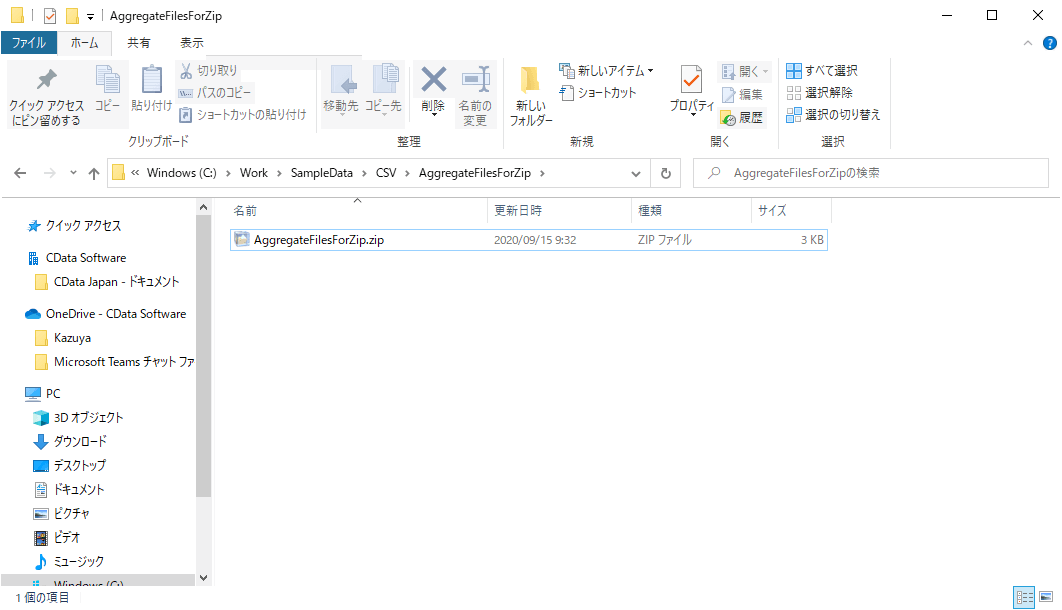Image resolution: width=1062 pixels, height=610 pixels.
Task: Click the Copy (コピー) ribbon icon
Action: (x=107, y=88)
